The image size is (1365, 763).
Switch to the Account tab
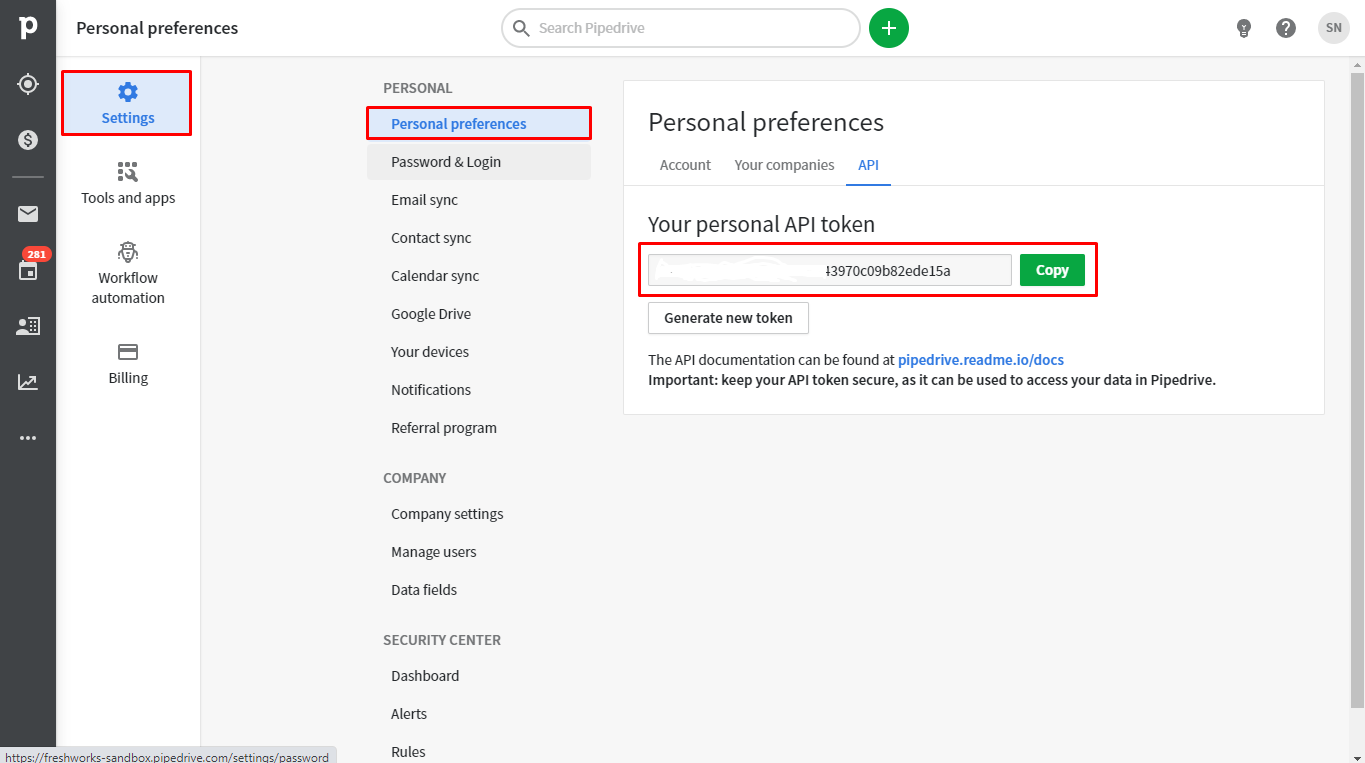pos(685,165)
